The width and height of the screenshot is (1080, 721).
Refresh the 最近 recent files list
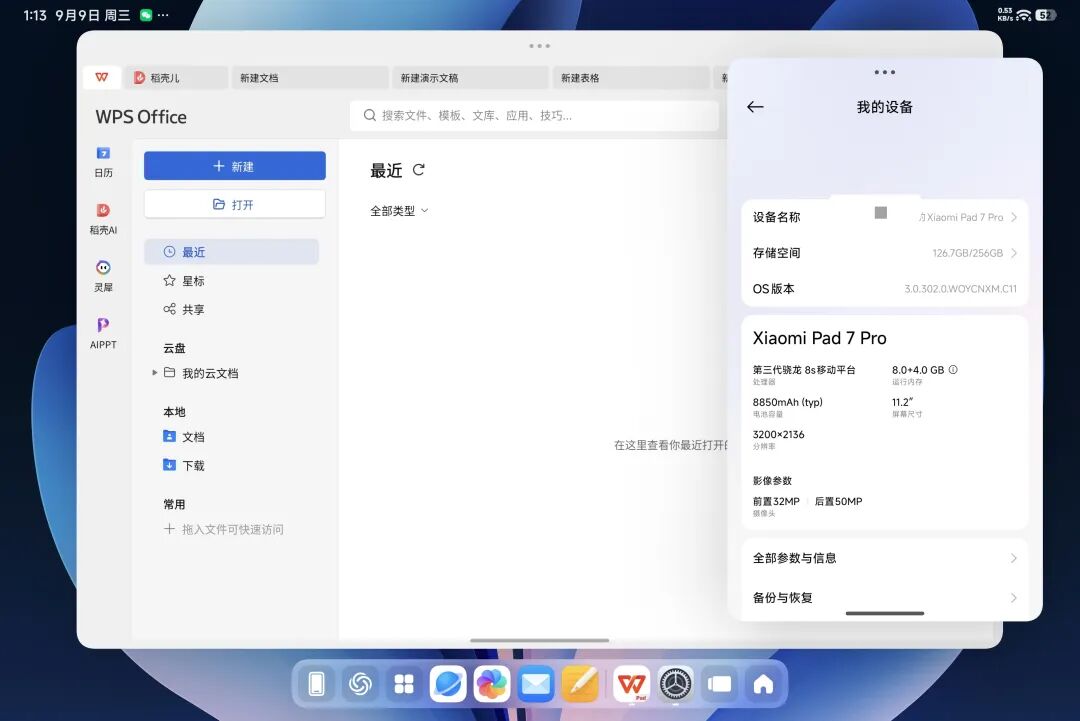pos(419,169)
